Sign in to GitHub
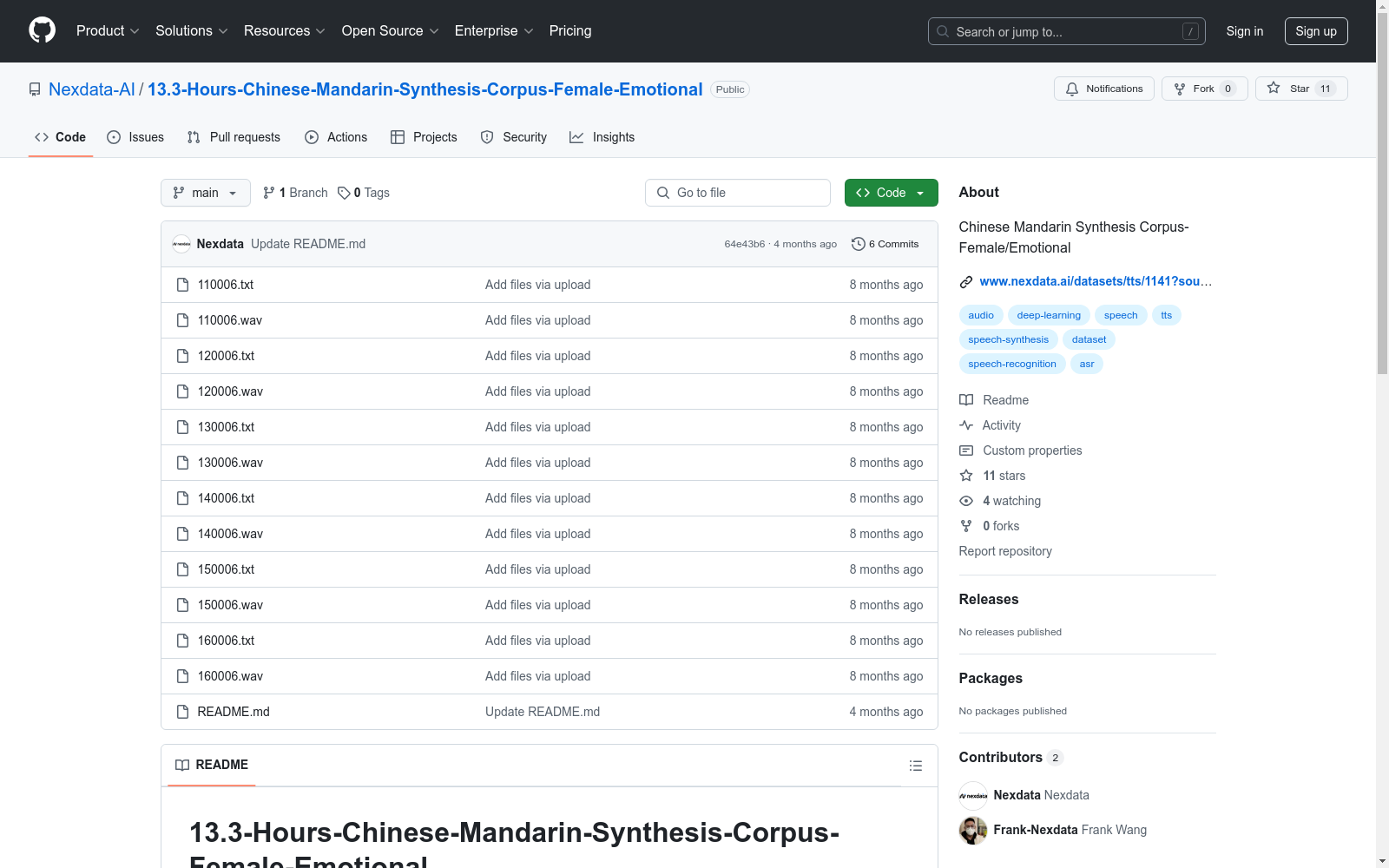Image resolution: width=1389 pixels, height=868 pixels. (1245, 31)
